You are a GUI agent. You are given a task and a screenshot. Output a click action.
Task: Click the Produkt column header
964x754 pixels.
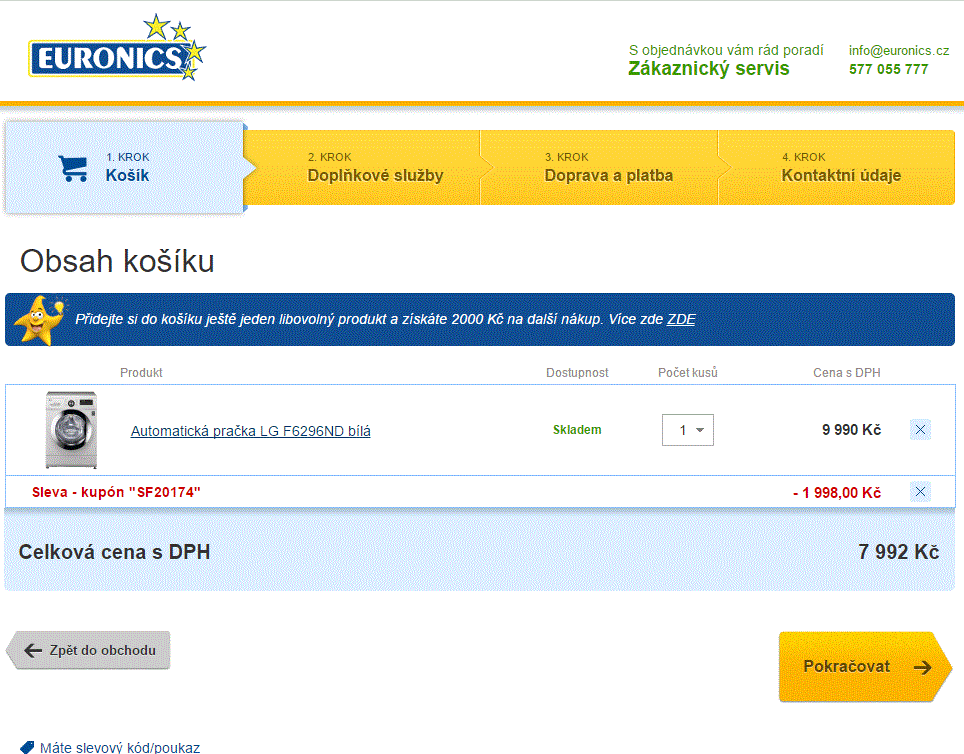pyautogui.click(x=141, y=373)
